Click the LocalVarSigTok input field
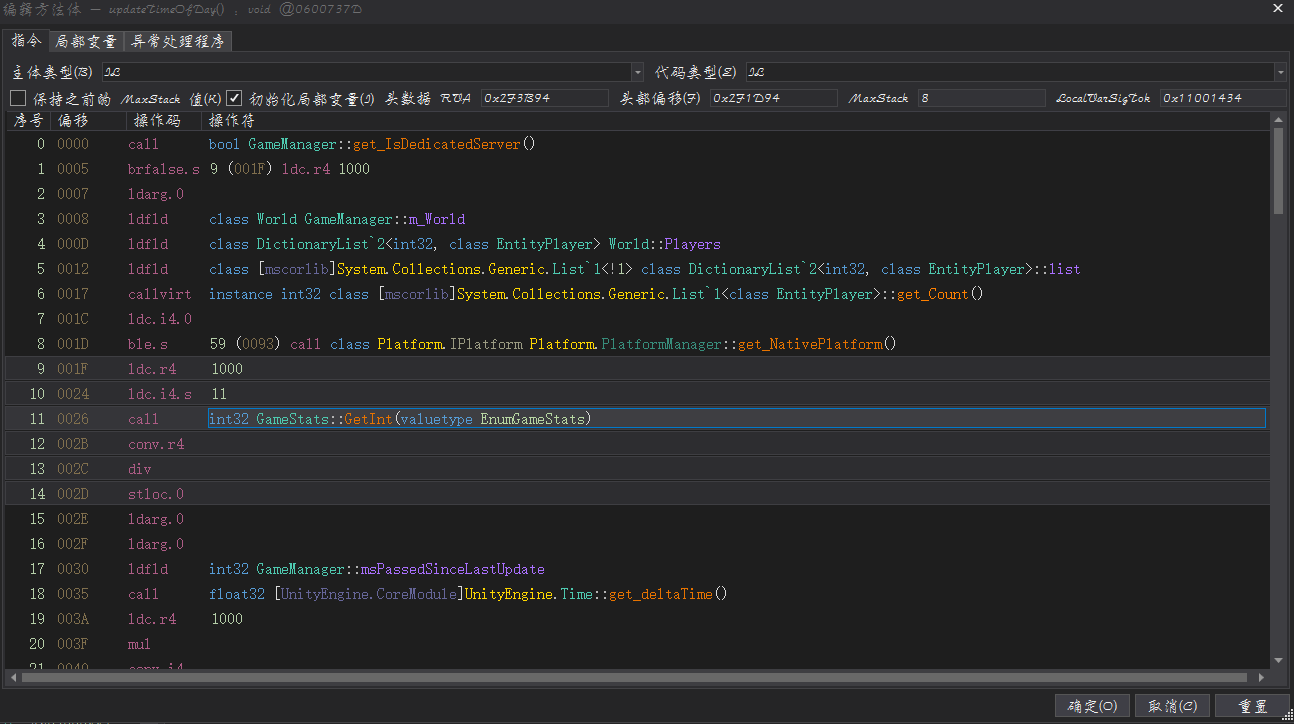 pos(1223,98)
